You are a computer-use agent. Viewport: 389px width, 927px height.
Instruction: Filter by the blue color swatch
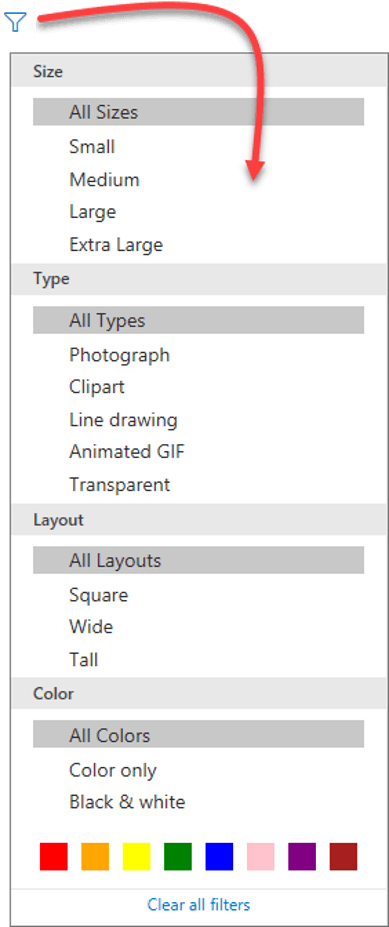click(x=219, y=857)
